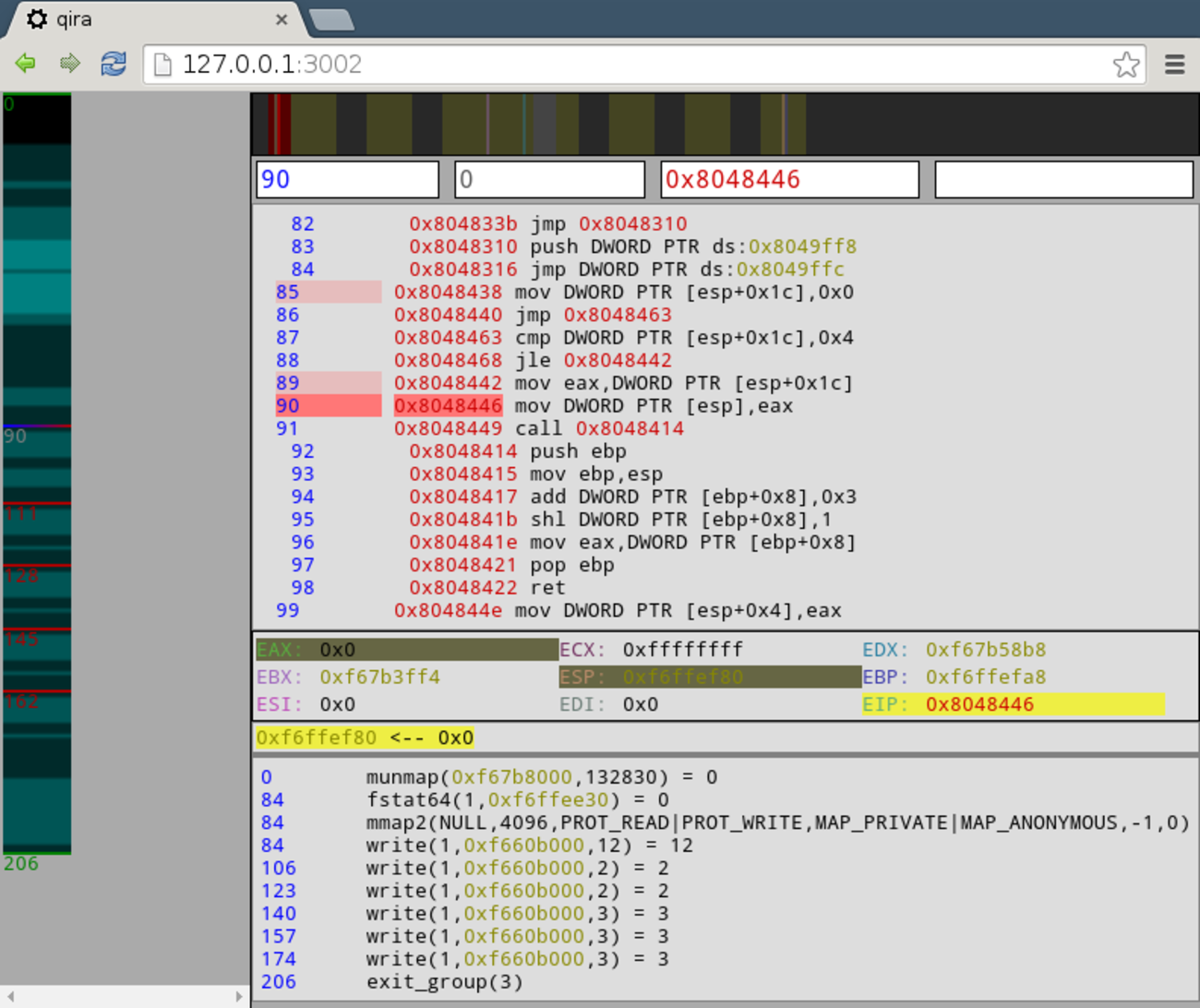Click the 111 marker in timeline
Viewport: 1200px width, 1008px height.
[22, 513]
